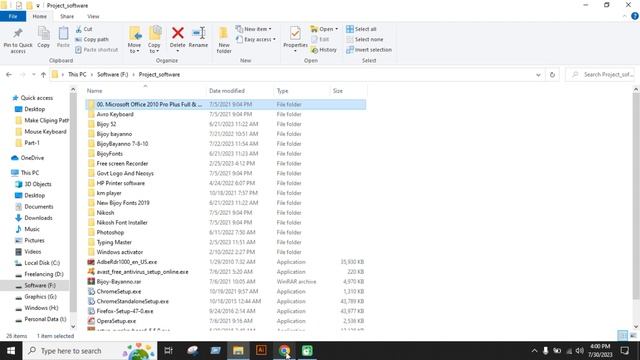Click Copy path in ribbon

pos(92,39)
